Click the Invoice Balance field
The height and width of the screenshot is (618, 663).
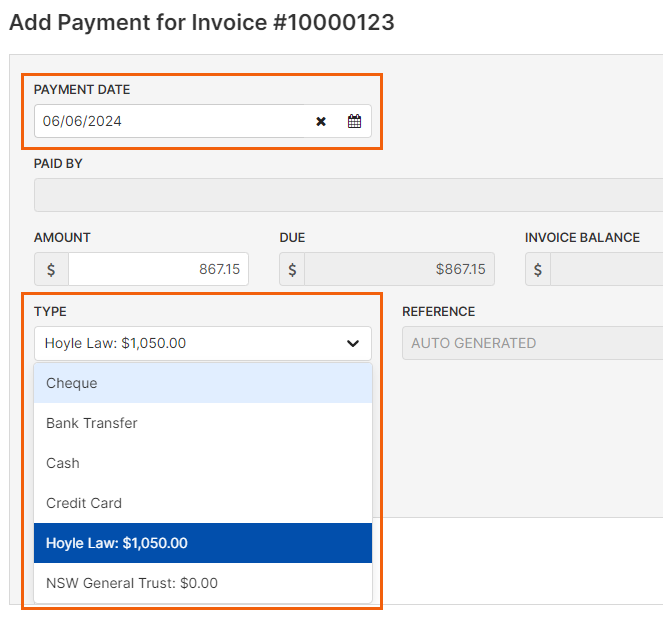coord(607,269)
